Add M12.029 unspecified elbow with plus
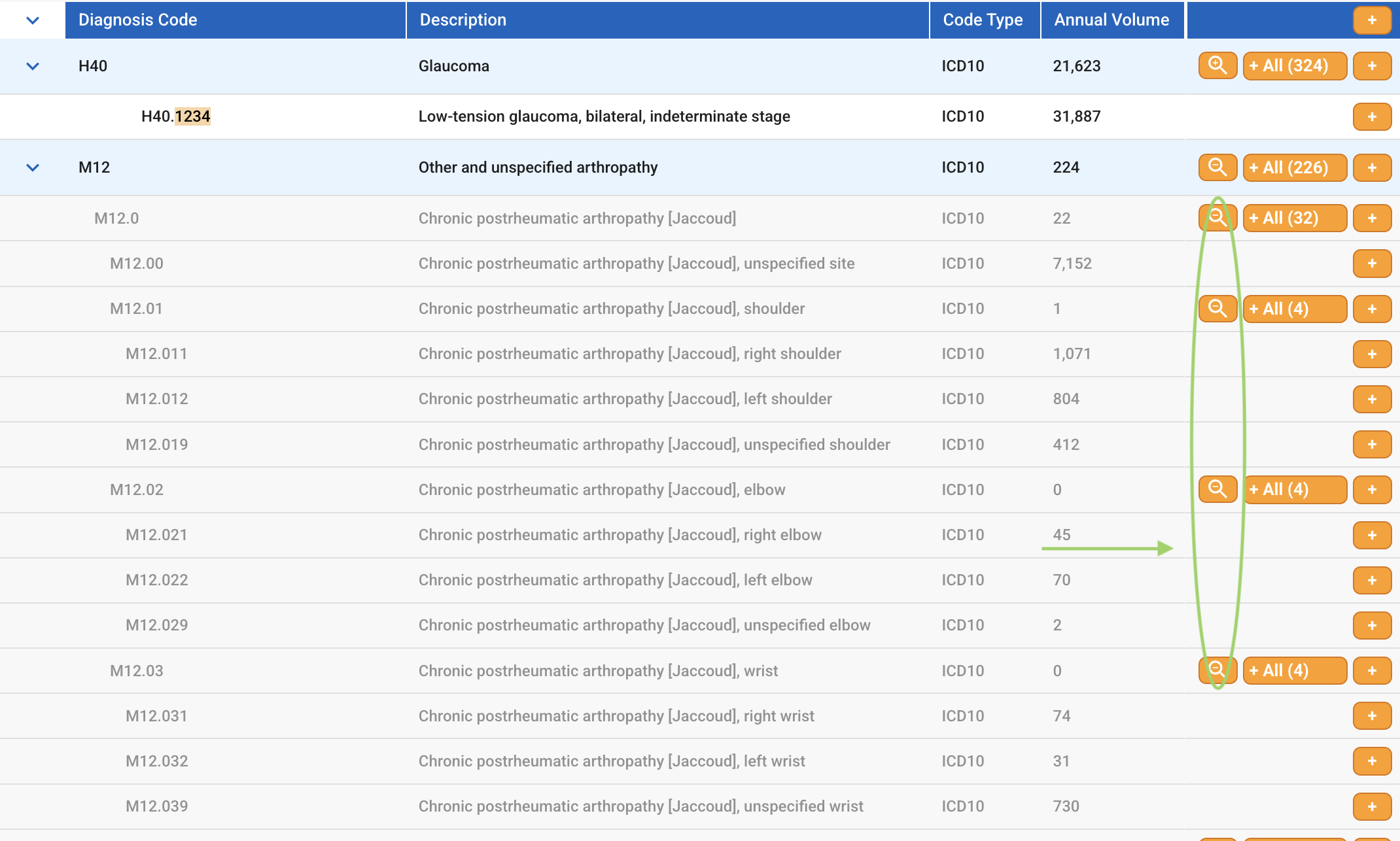Image resolution: width=1400 pixels, height=841 pixels. point(1372,625)
